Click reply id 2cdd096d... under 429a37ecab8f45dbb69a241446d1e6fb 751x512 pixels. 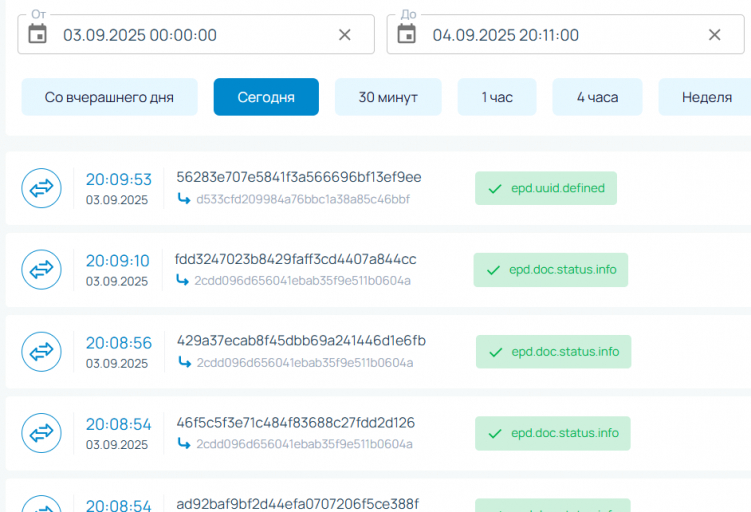(x=305, y=363)
